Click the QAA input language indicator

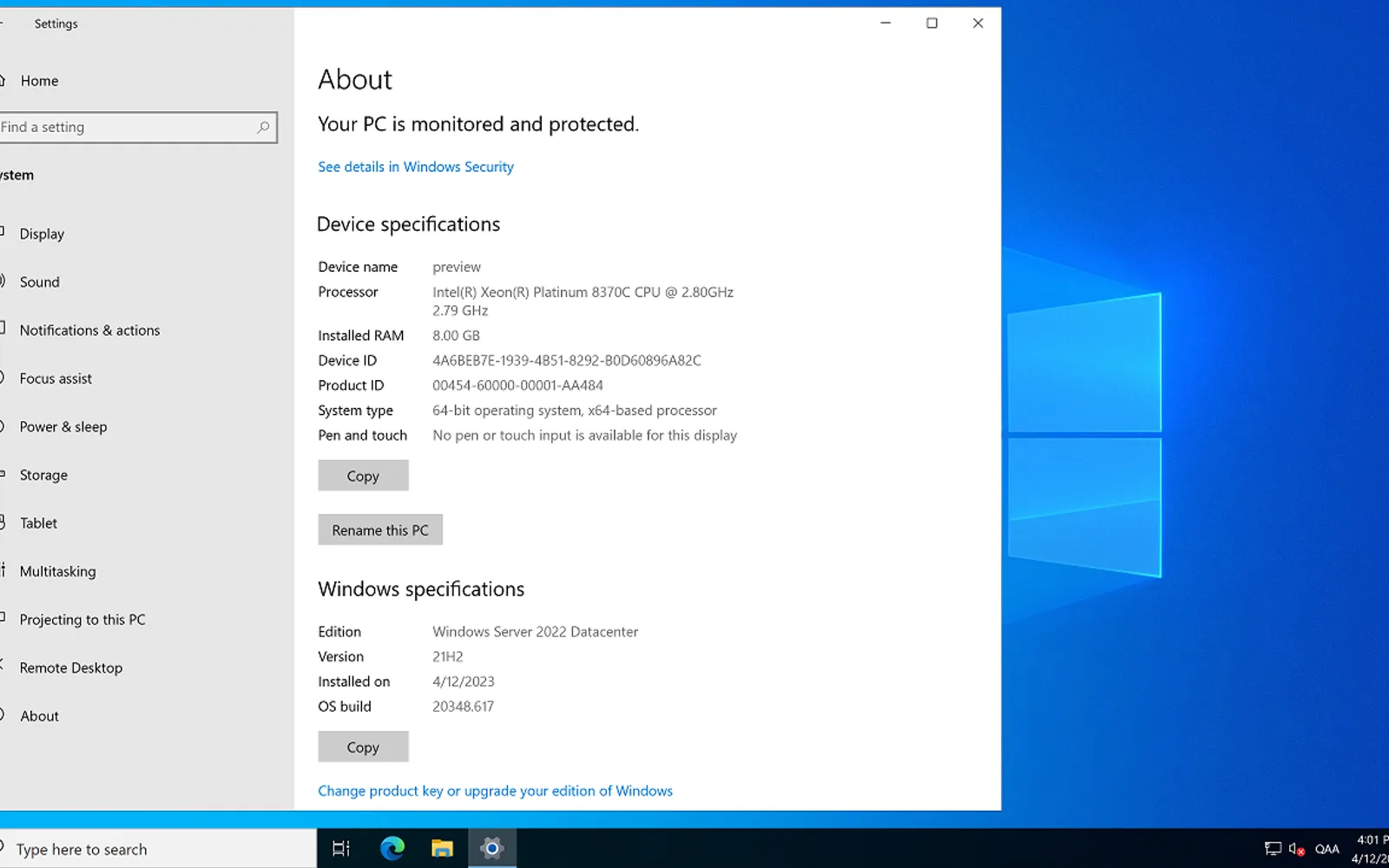click(x=1326, y=849)
